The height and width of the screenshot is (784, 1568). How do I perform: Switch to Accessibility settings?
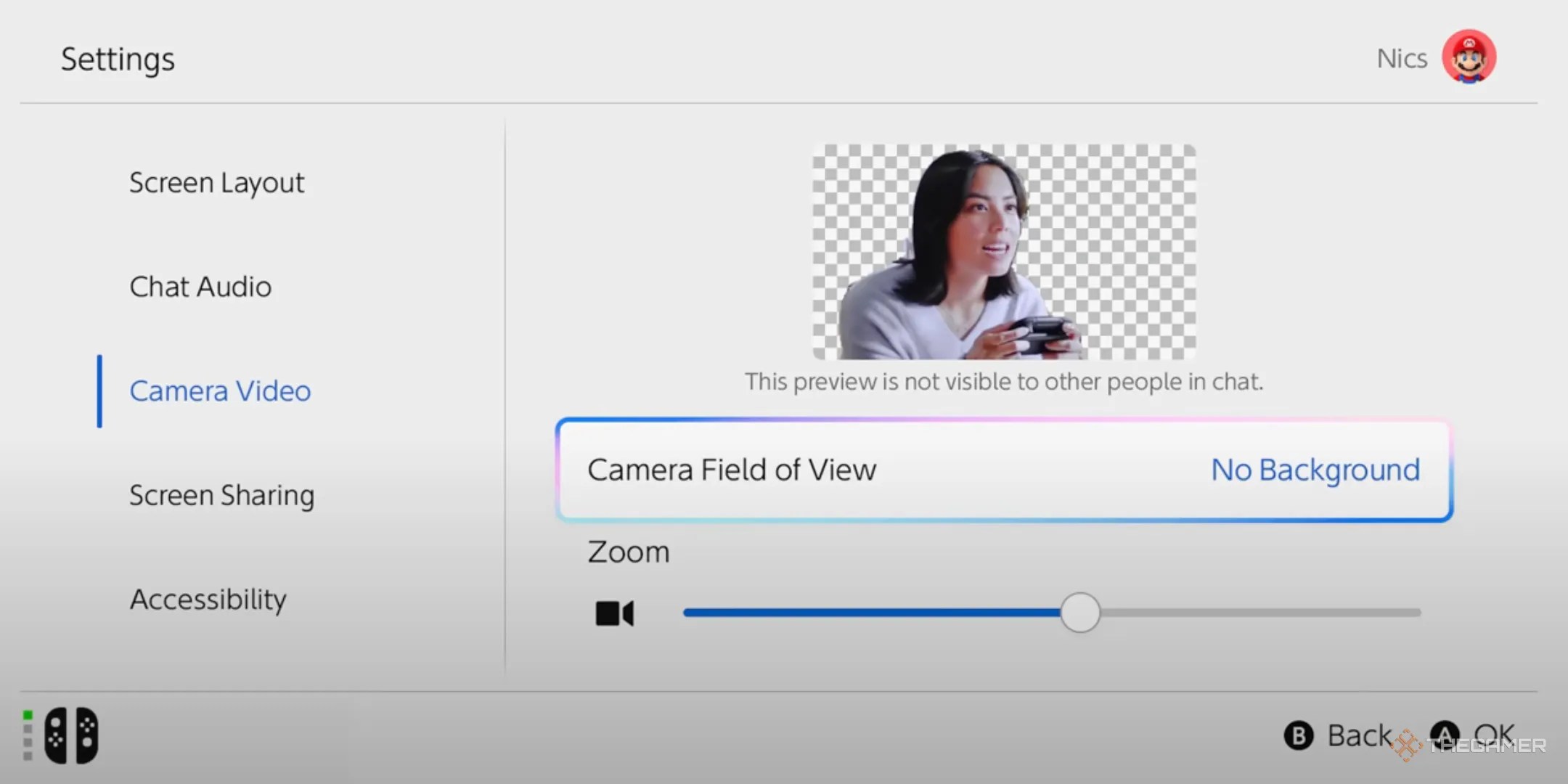208,600
